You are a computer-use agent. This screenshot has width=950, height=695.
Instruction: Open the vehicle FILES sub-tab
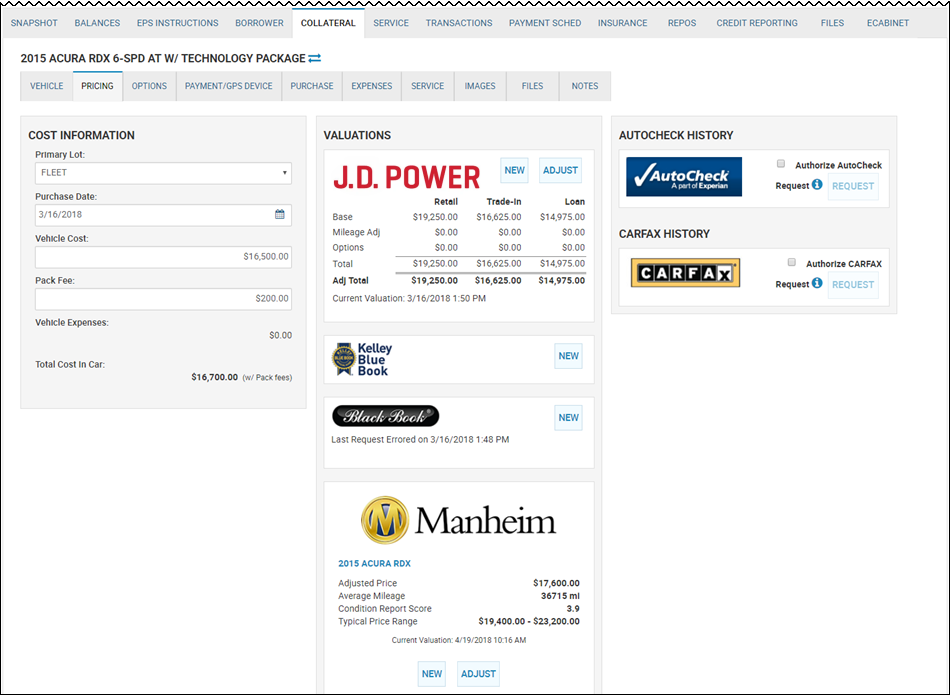532,86
